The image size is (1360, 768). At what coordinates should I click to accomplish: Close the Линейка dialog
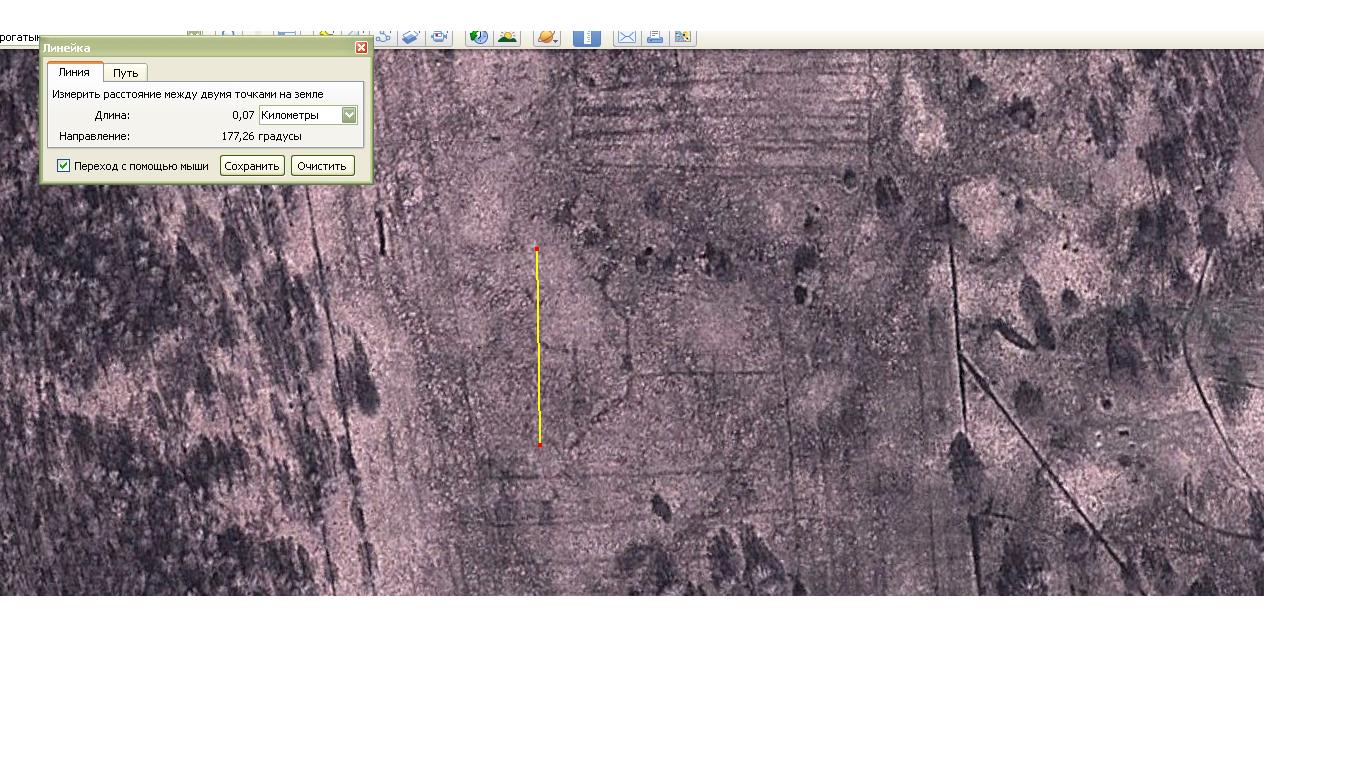tap(361, 47)
